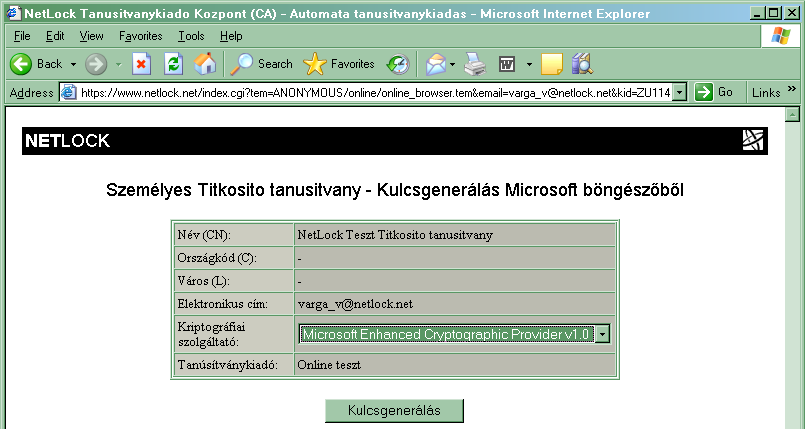Refresh the page with green arrows icon
The width and height of the screenshot is (805, 429).
click(x=174, y=64)
